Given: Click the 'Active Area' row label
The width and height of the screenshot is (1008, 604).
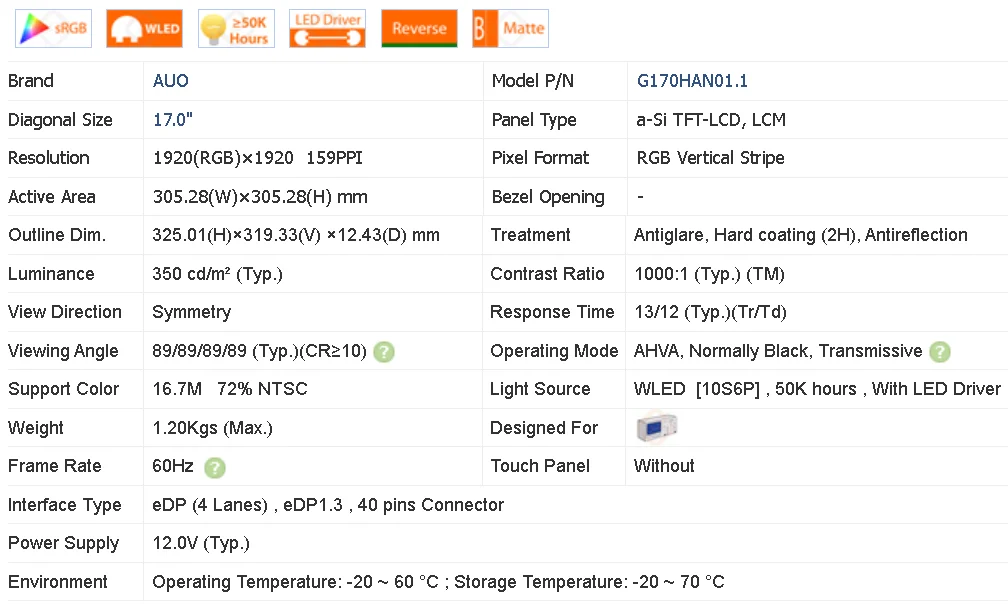Looking at the screenshot, I should (x=51, y=197).
